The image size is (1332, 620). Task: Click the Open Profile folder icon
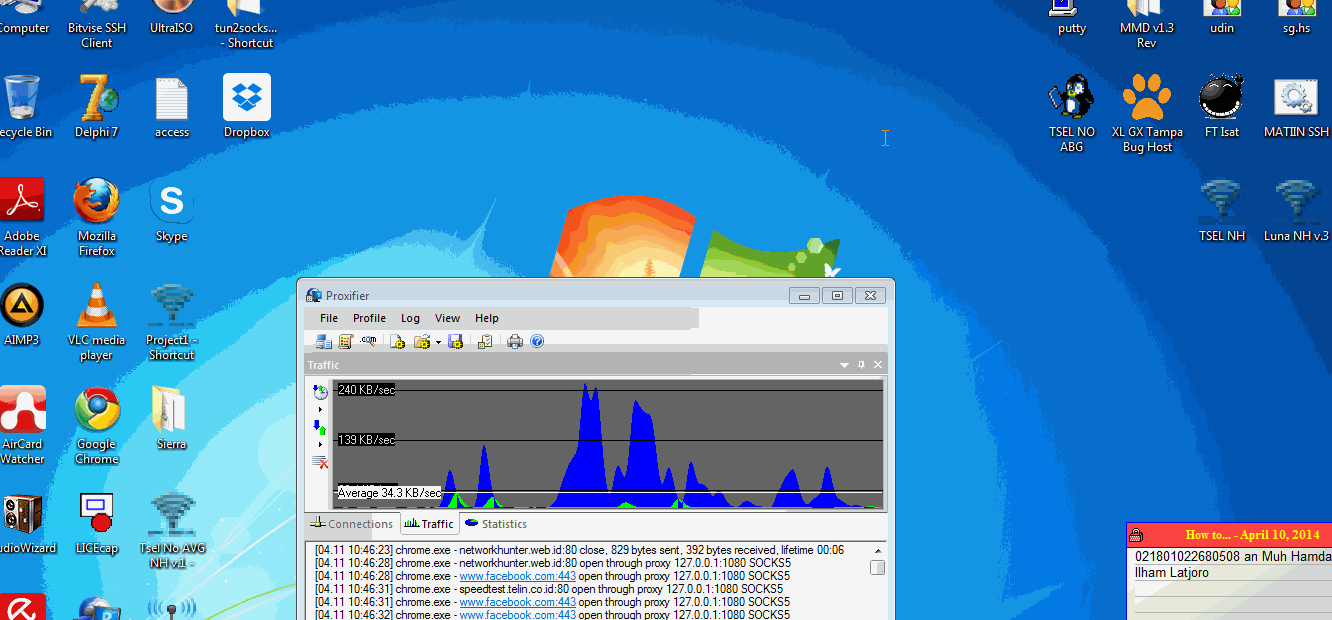click(x=422, y=341)
